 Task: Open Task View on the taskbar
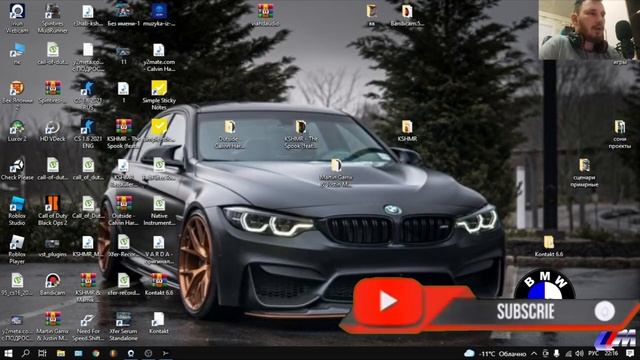click(x=42, y=353)
